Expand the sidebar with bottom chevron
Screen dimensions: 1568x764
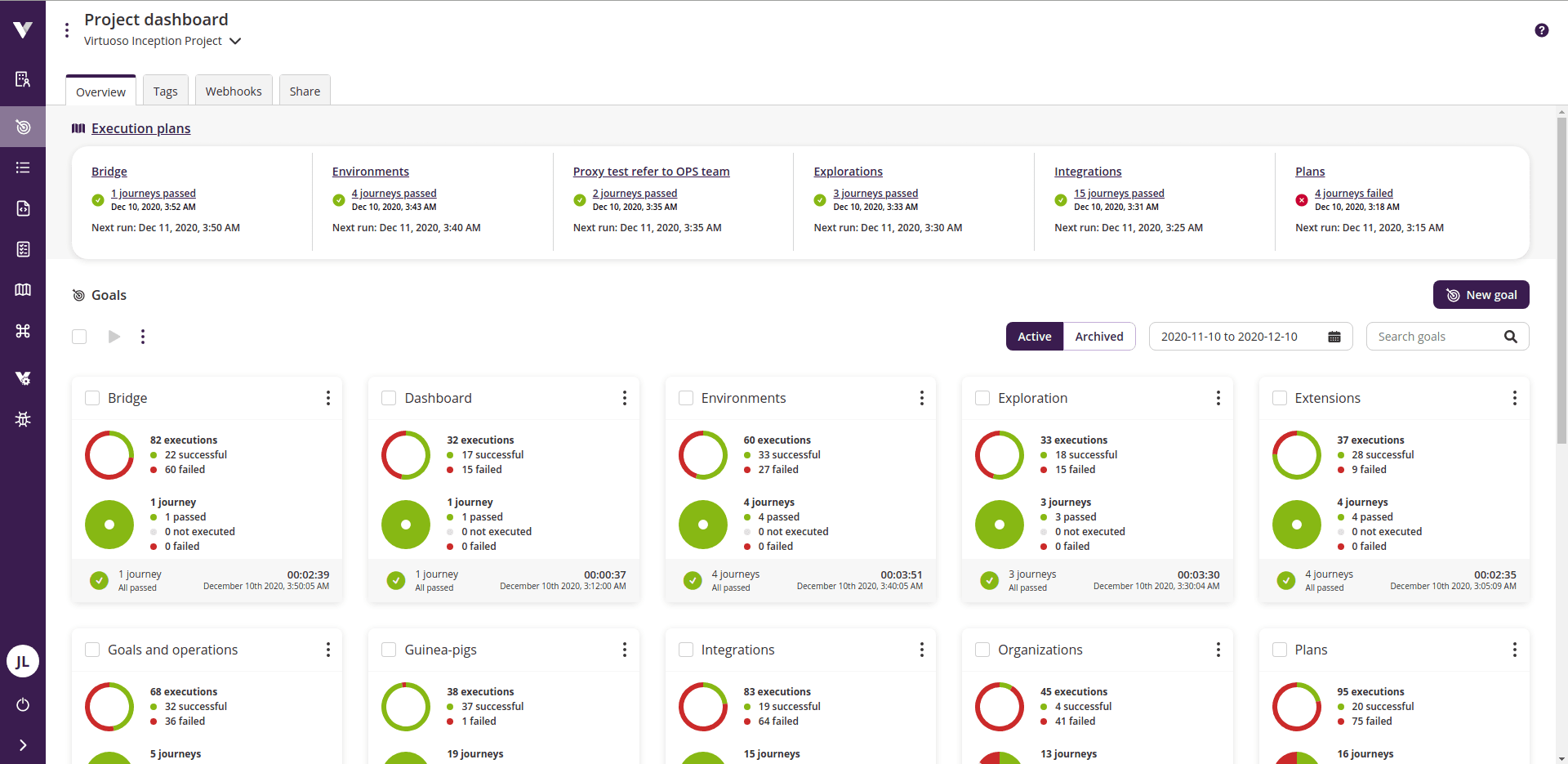click(x=23, y=745)
